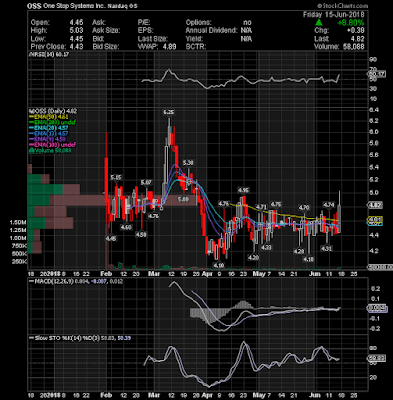Click the RSI(14) indicator label

point(49,54)
